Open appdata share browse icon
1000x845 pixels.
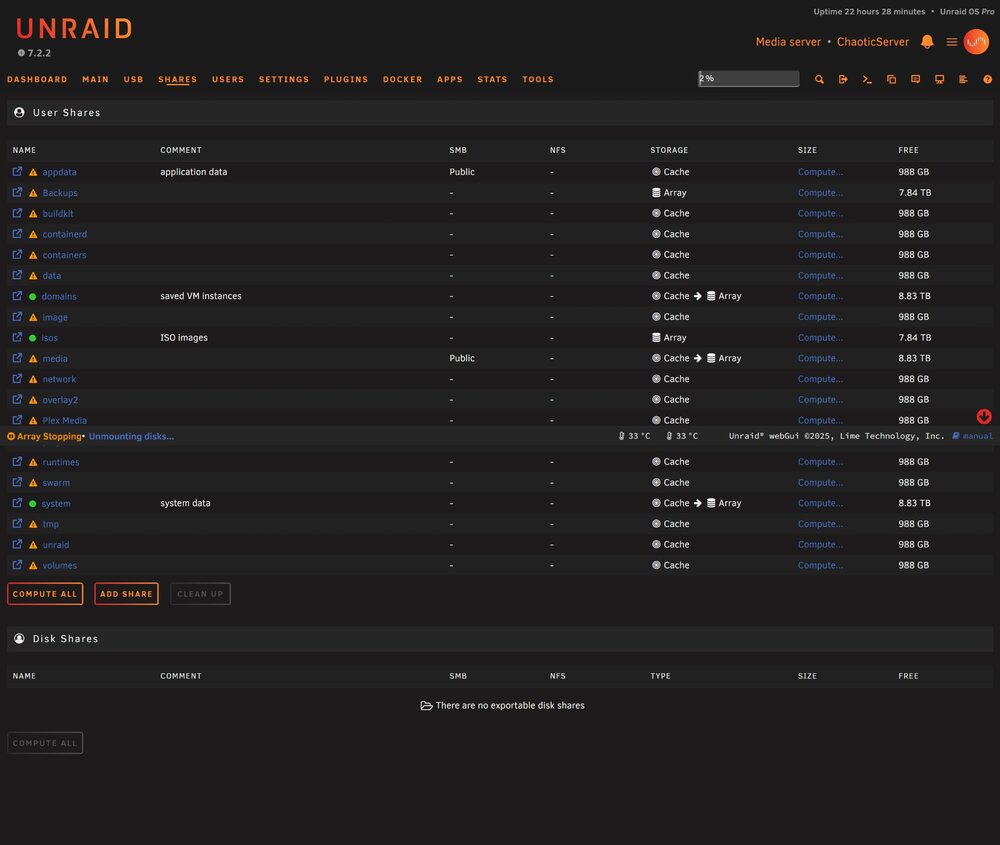pos(17,172)
